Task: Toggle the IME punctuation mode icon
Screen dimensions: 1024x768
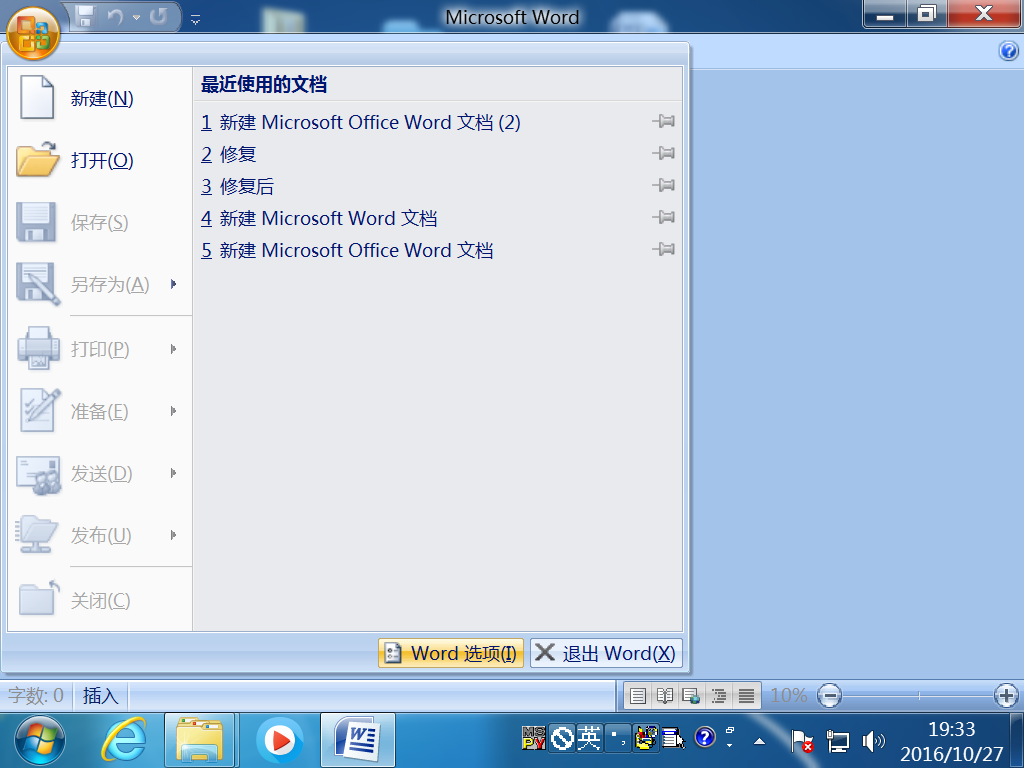Action: (617, 739)
